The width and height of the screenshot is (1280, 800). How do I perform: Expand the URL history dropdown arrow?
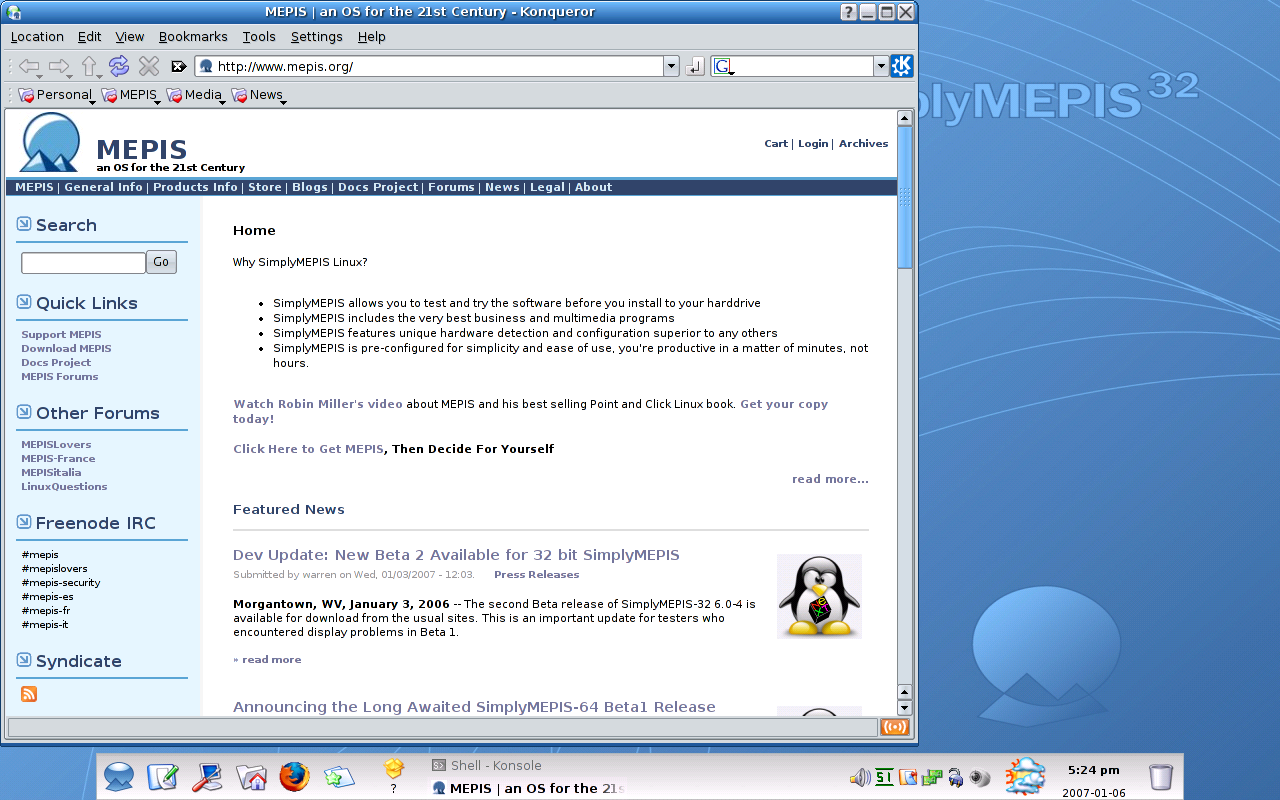pyautogui.click(x=671, y=67)
